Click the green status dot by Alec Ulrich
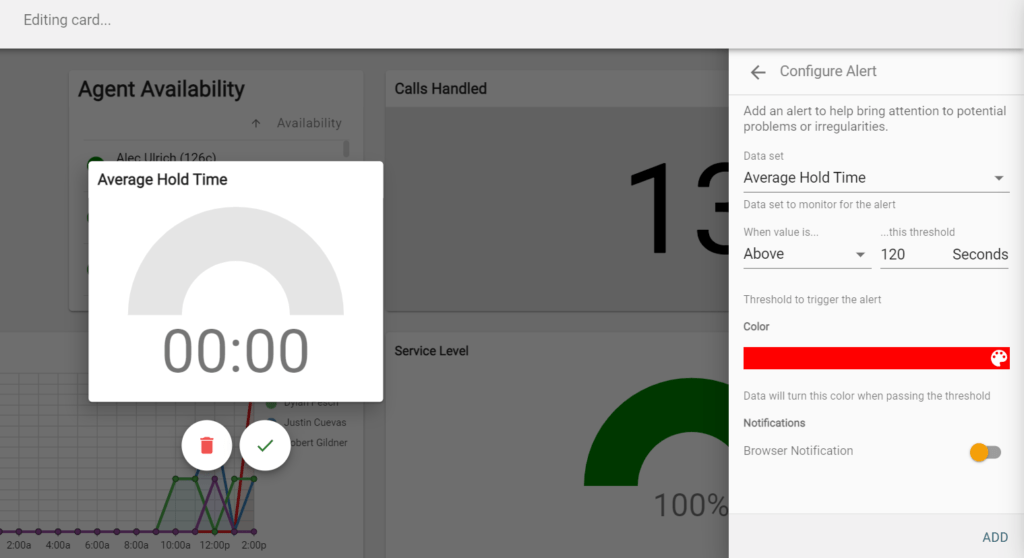Viewport: 1024px width, 558px height. click(96, 160)
